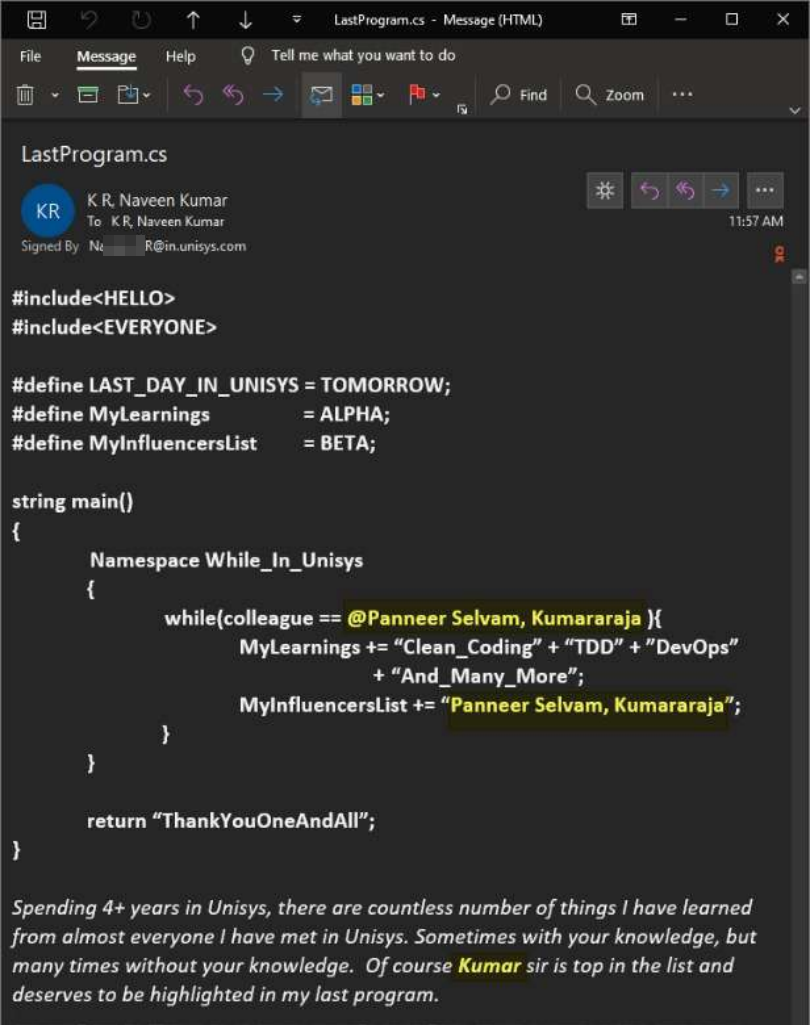Delete message with trash icon
The height and width of the screenshot is (1025, 810).
click(25, 95)
